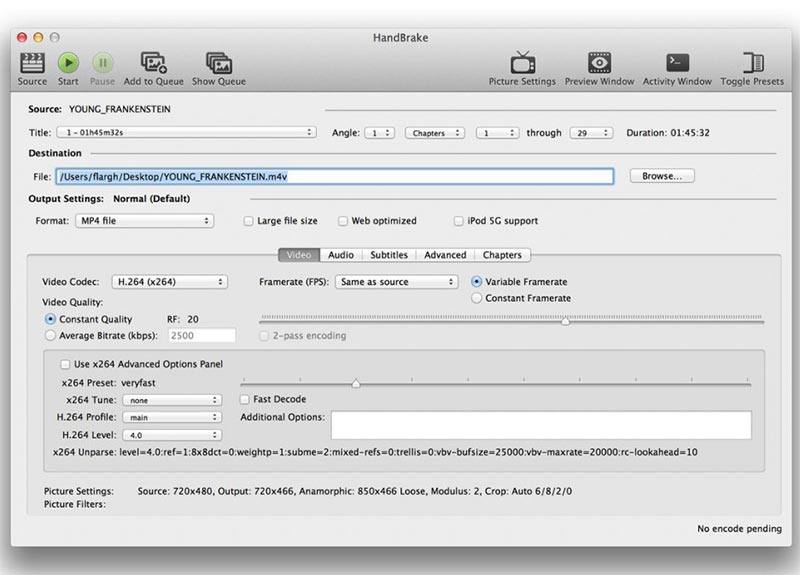Click the Add to Queue icon
This screenshot has height=575, width=800.
click(x=153, y=63)
